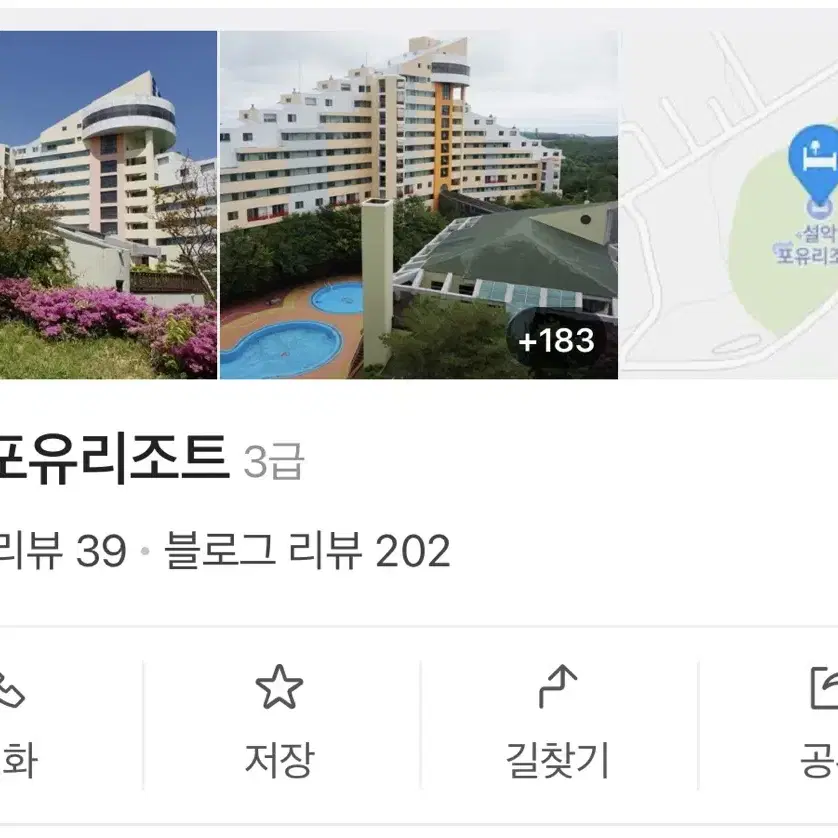This screenshot has width=838, height=838.
Task: Tap the turn-arrow directions icon
Action: click(557, 687)
